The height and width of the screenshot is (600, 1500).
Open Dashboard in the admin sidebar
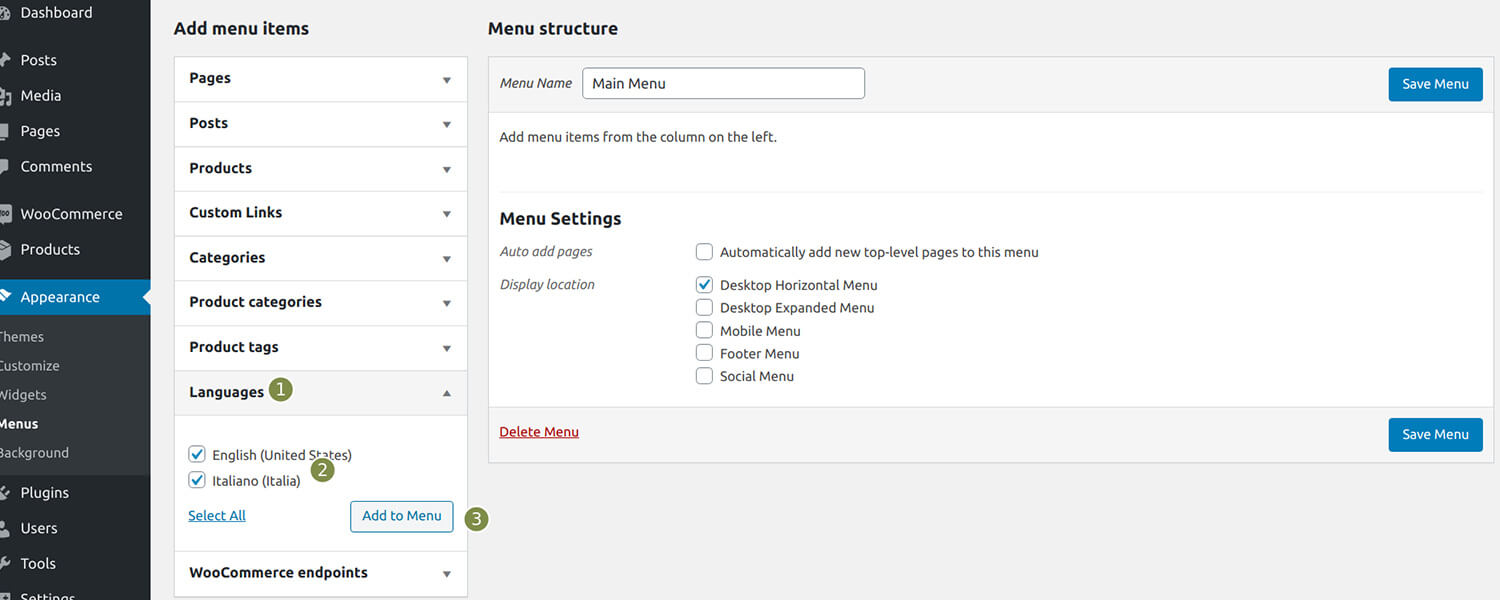click(56, 13)
